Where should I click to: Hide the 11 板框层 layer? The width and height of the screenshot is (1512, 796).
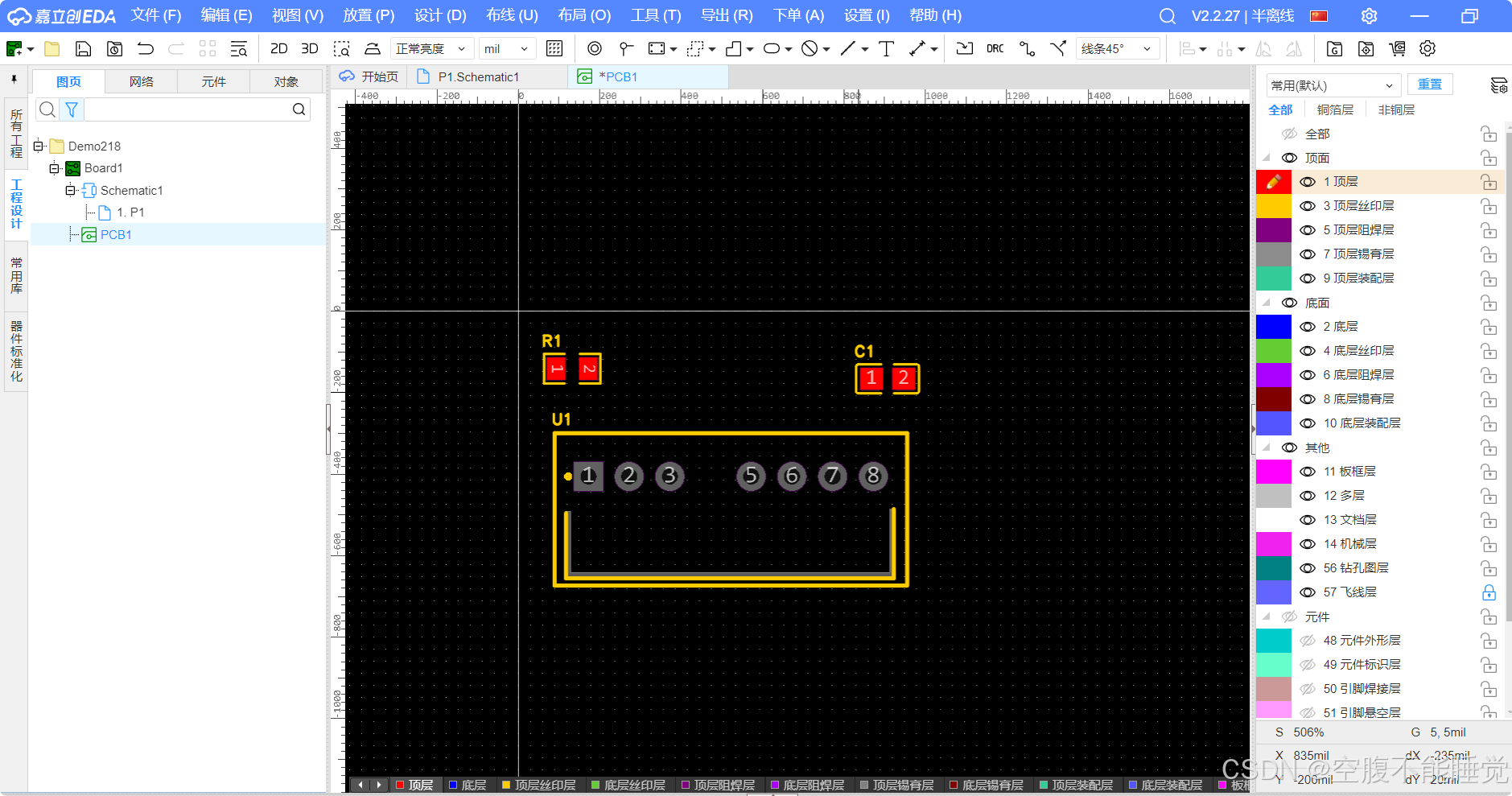[1308, 472]
